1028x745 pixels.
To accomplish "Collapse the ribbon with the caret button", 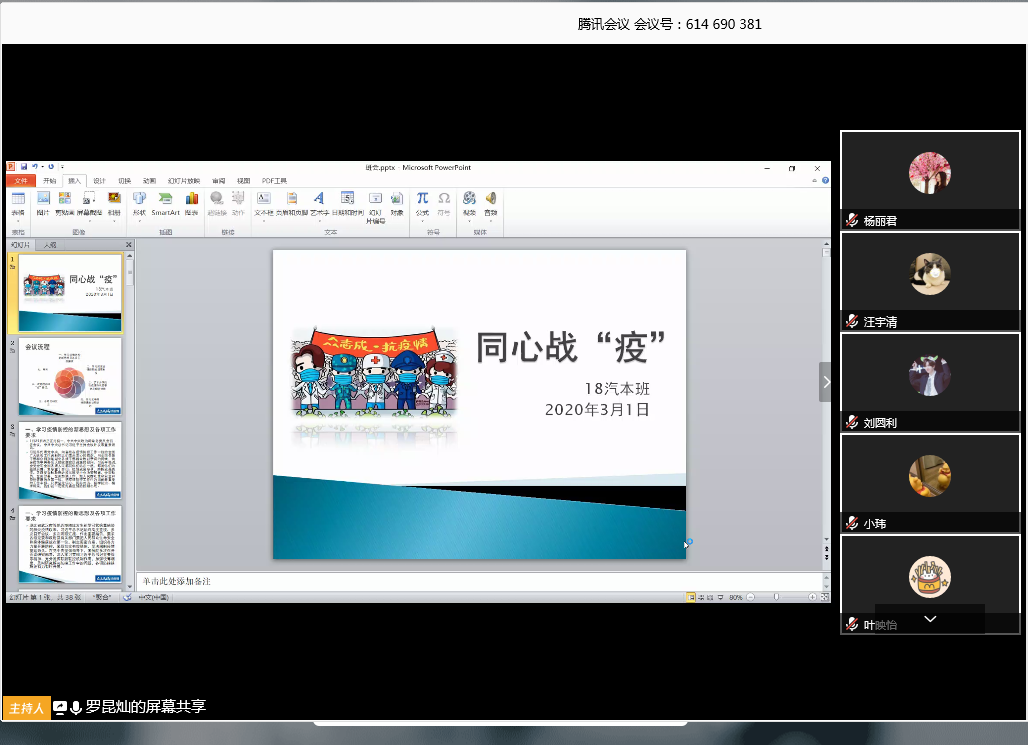I will coord(815,181).
